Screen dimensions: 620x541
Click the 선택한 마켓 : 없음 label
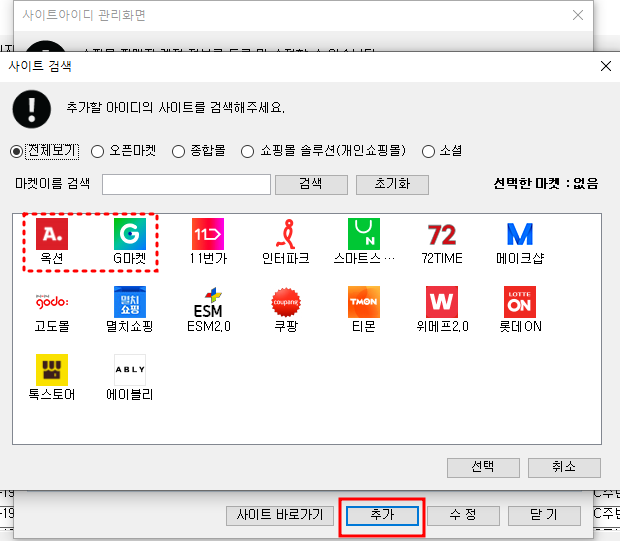[546, 183]
